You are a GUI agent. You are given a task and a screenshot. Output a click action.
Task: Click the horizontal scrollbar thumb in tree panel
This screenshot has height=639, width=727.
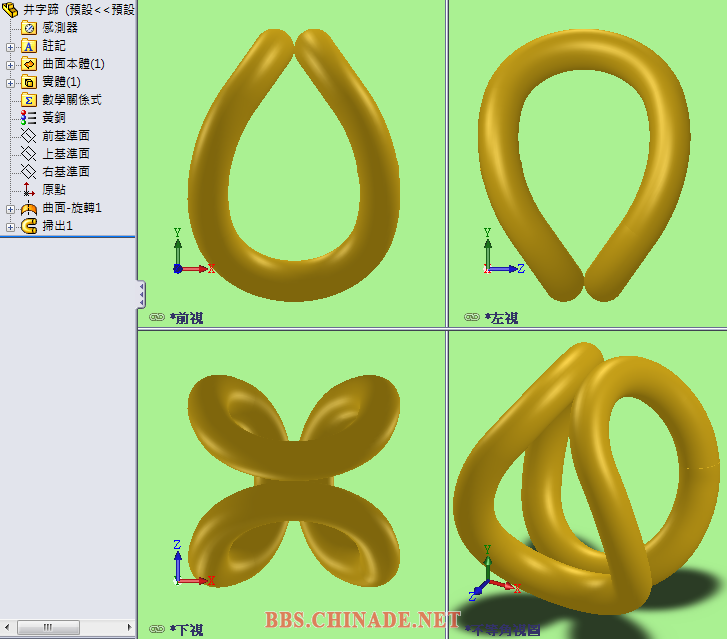click(x=48, y=627)
